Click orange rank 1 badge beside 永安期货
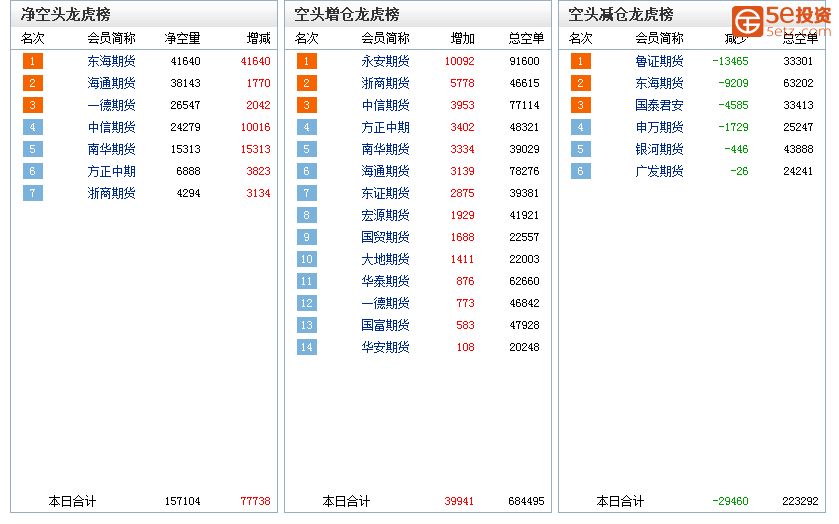Image resolution: width=839 pixels, height=524 pixels. (x=307, y=61)
